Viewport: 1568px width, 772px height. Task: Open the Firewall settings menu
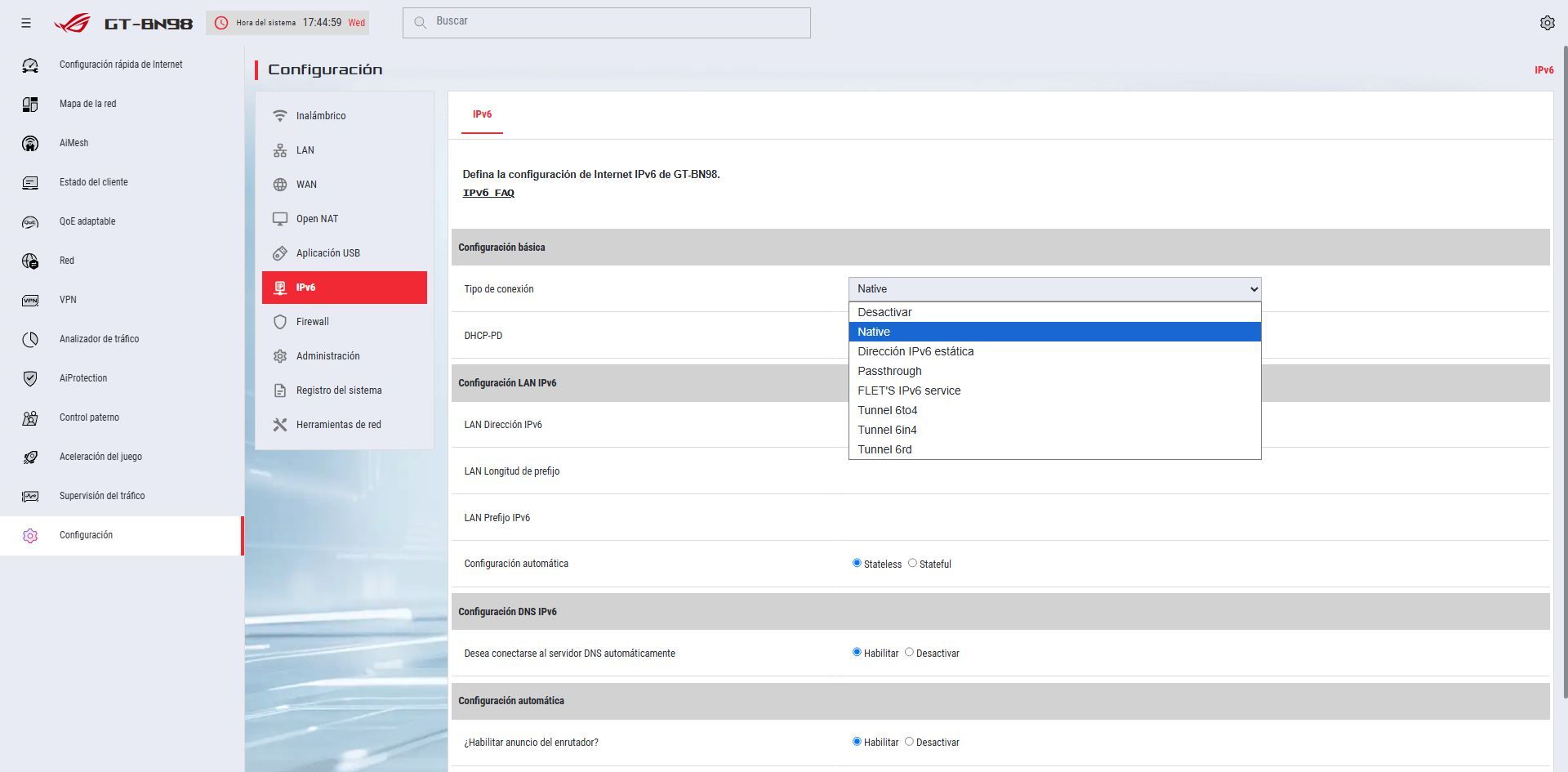pos(344,322)
